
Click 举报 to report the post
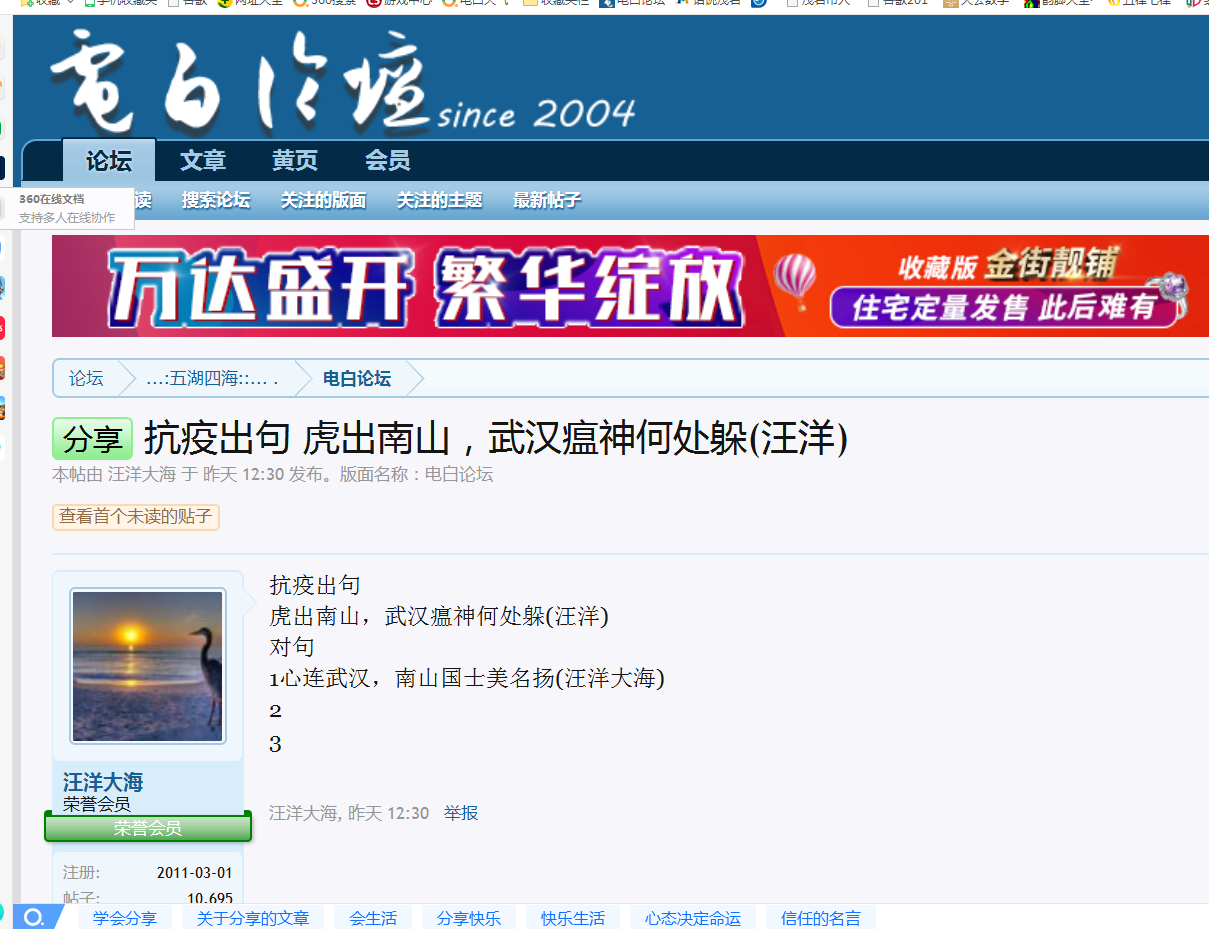[461, 813]
